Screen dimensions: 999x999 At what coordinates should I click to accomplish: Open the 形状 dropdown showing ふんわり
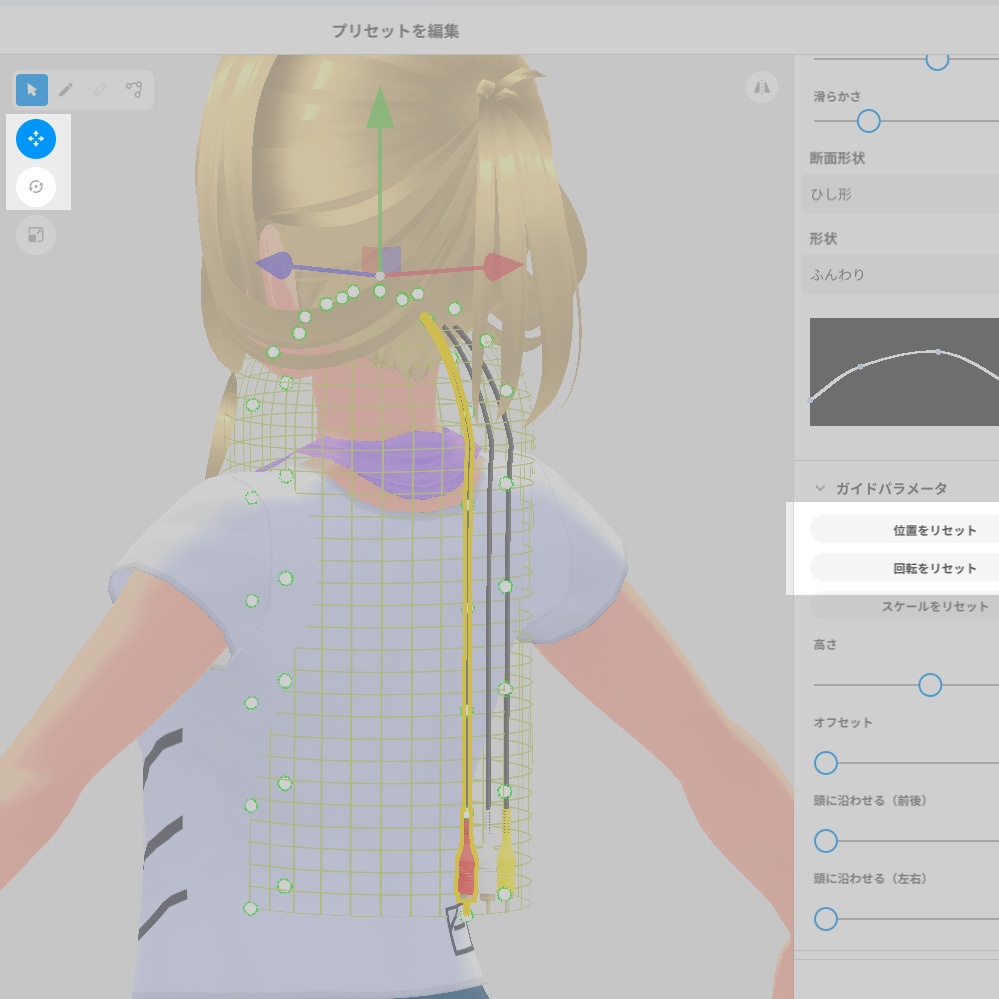tap(898, 274)
